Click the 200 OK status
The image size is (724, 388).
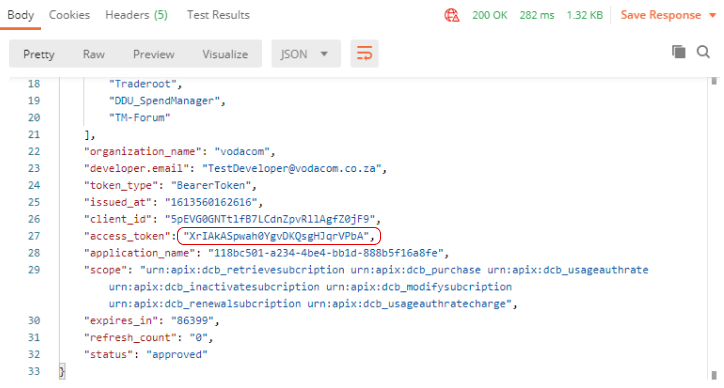coord(489,15)
